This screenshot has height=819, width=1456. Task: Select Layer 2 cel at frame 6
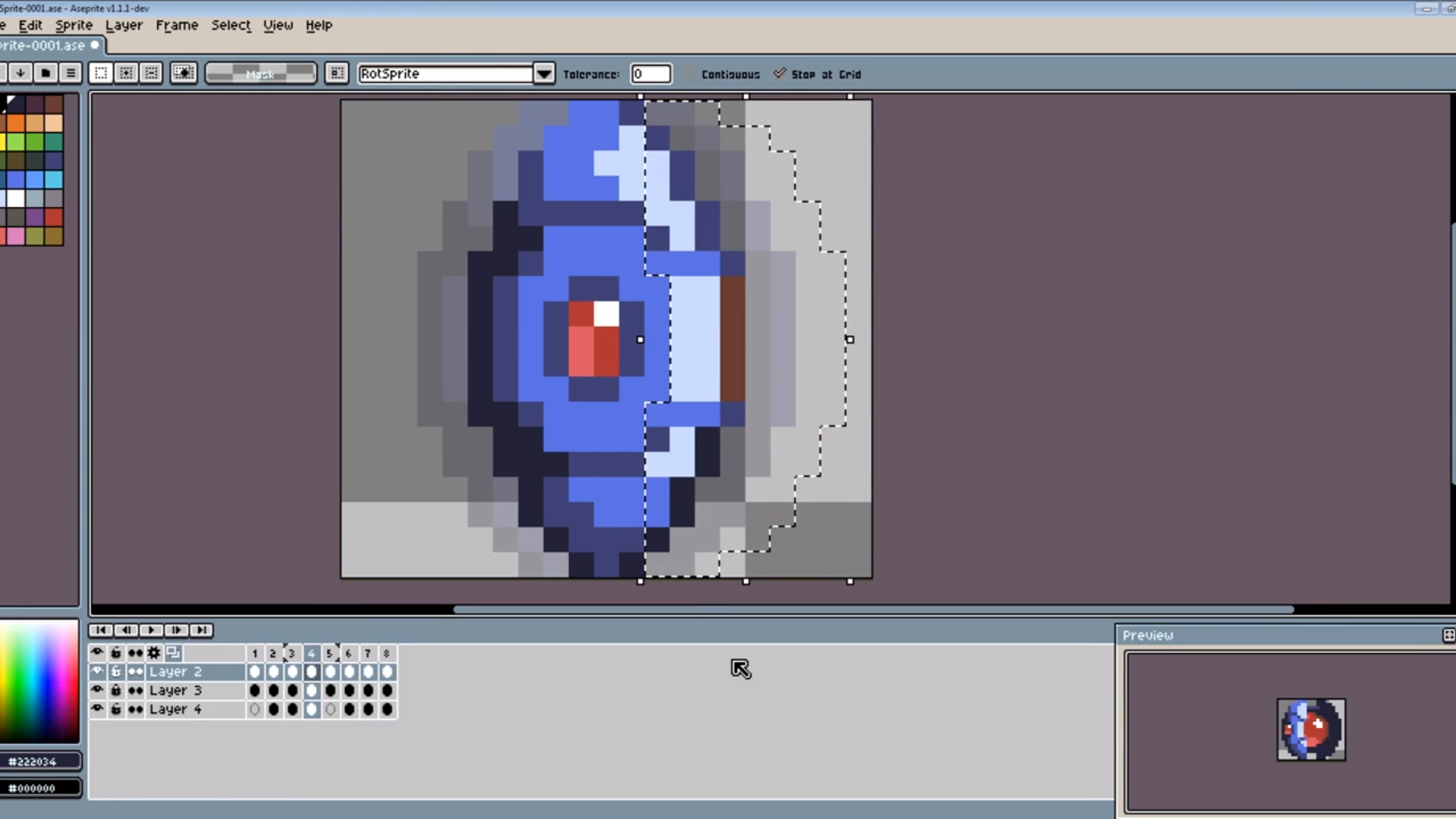click(x=349, y=671)
